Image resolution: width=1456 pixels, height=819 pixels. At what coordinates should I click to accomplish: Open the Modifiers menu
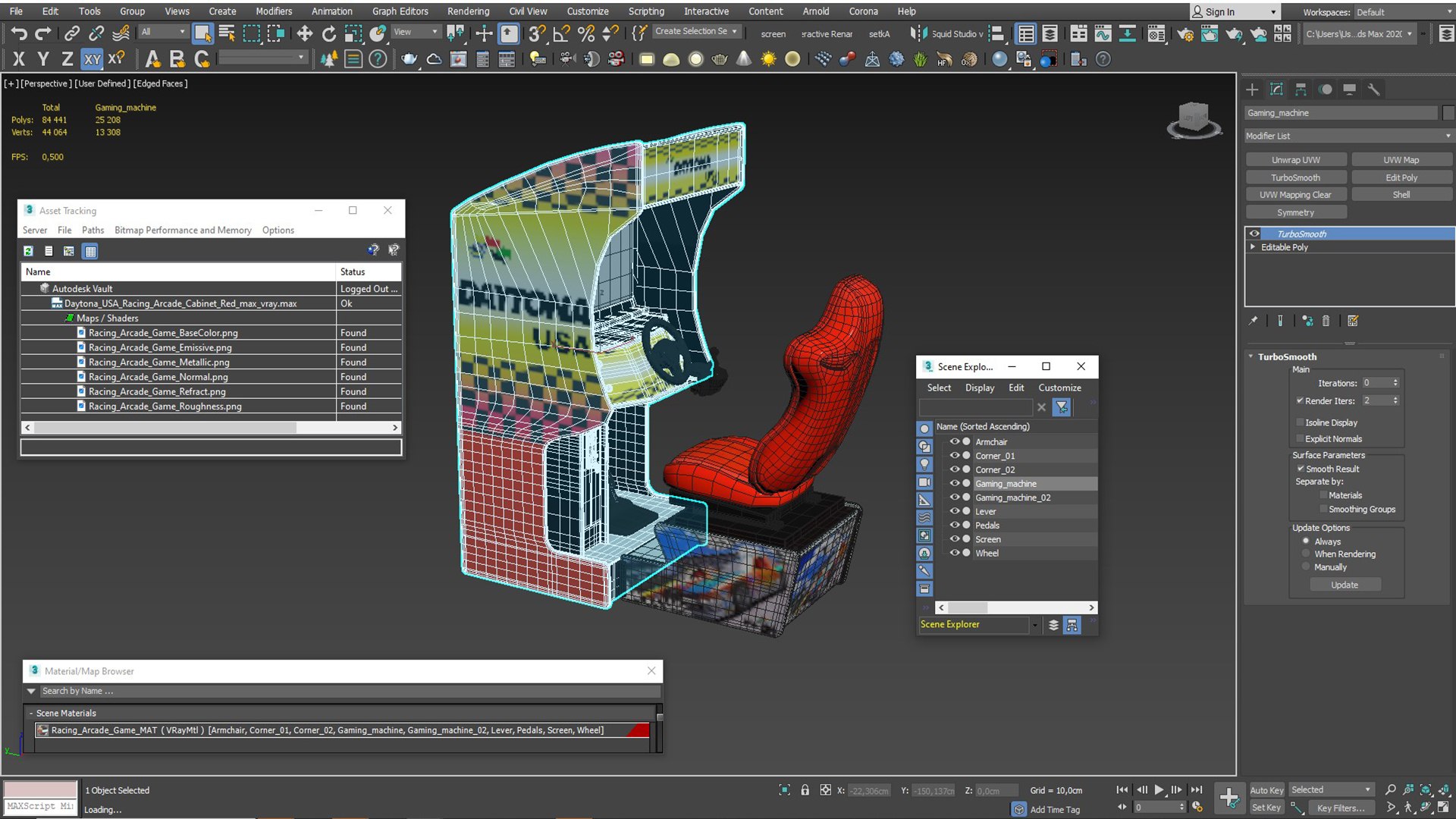point(274,11)
